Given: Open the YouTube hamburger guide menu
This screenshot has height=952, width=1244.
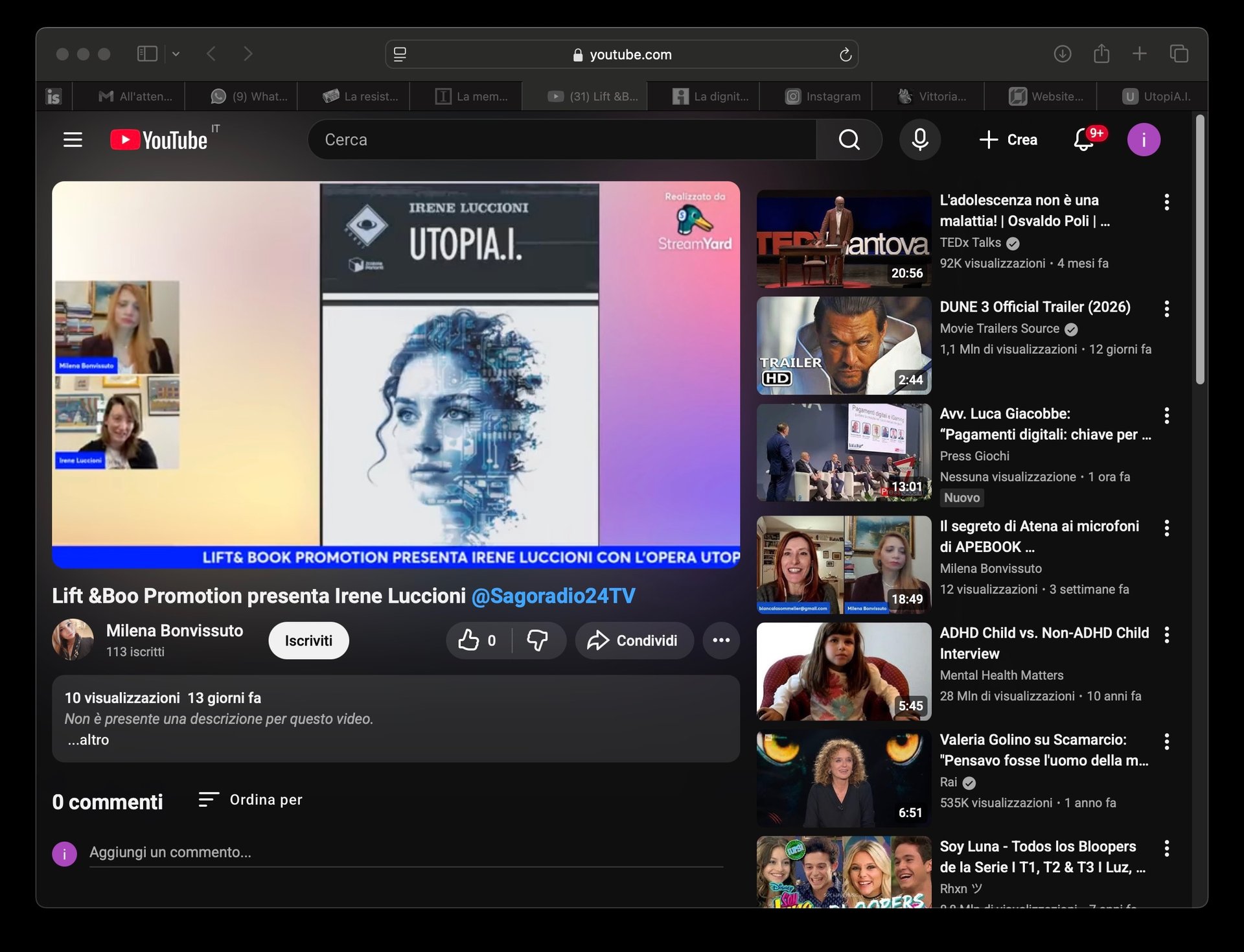Looking at the screenshot, I should [73, 139].
